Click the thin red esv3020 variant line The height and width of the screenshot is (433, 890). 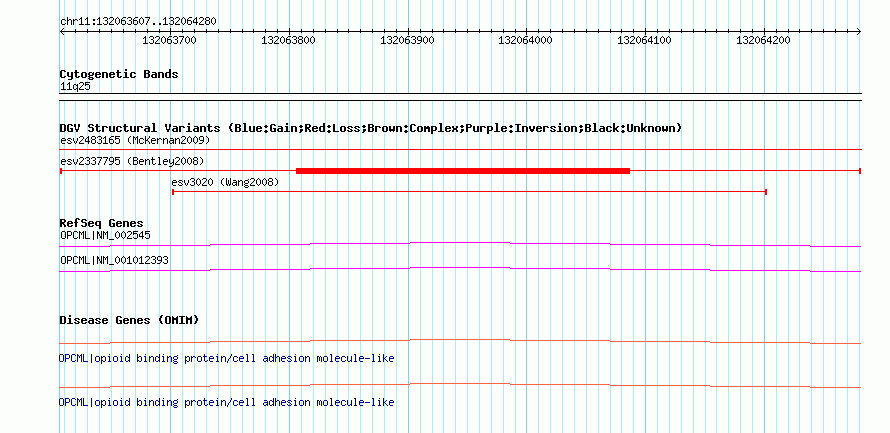469,192
